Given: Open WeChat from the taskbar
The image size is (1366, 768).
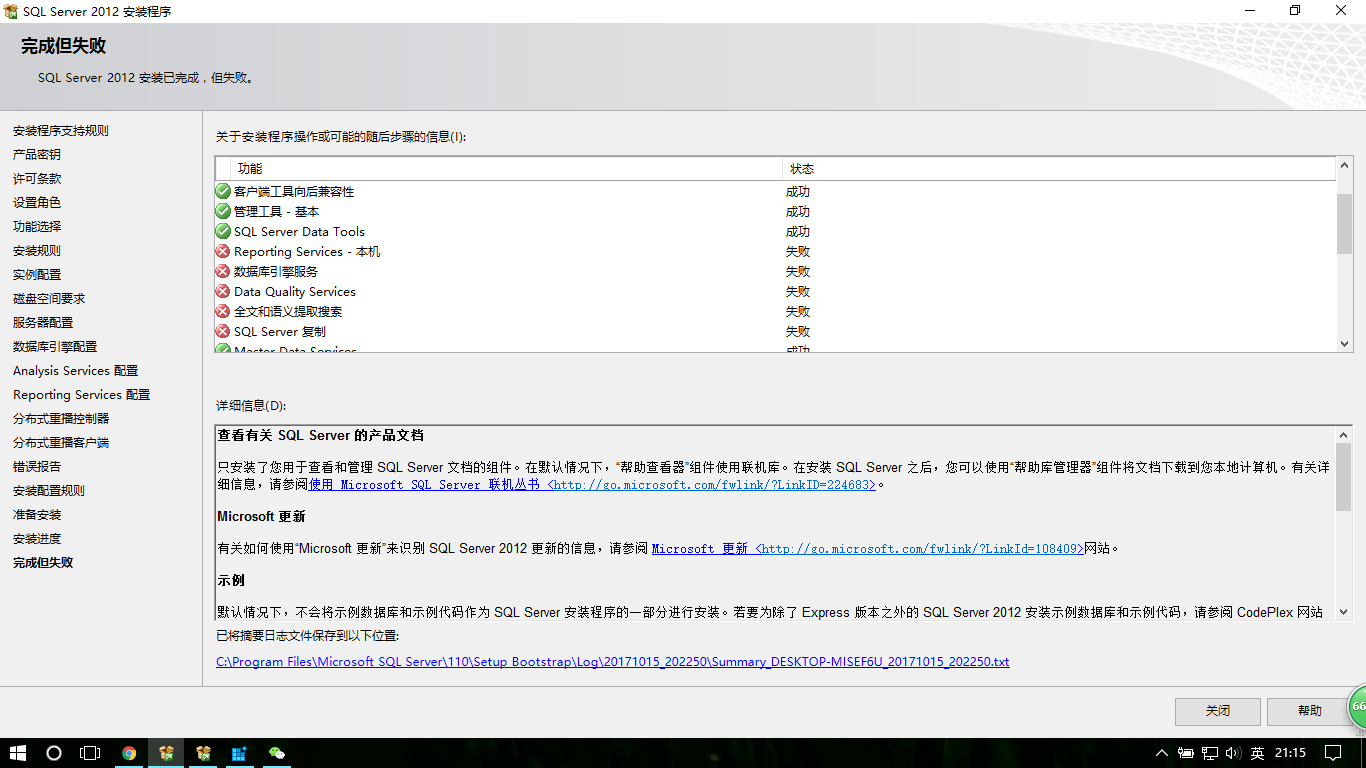Looking at the screenshot, I should pos(277,753).
